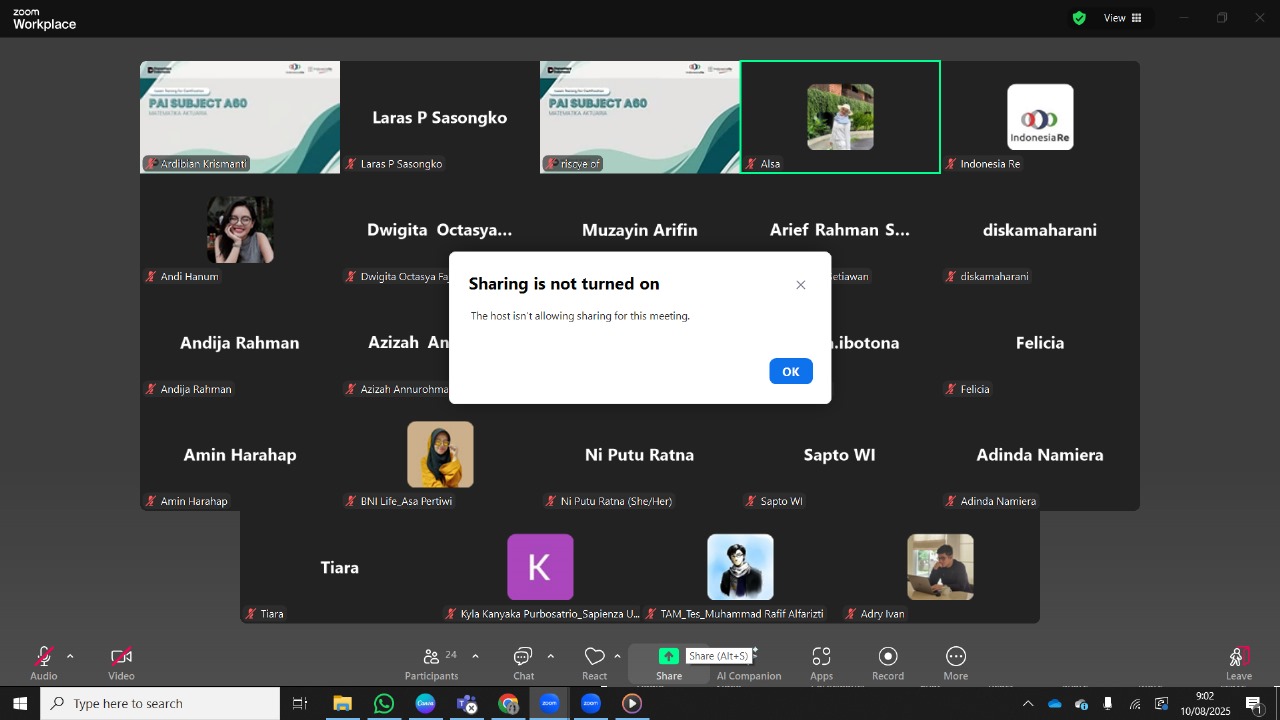Open the Chat panel icon
The image size is (1280, 720).
pyautogui.click(x=523, y=657)
